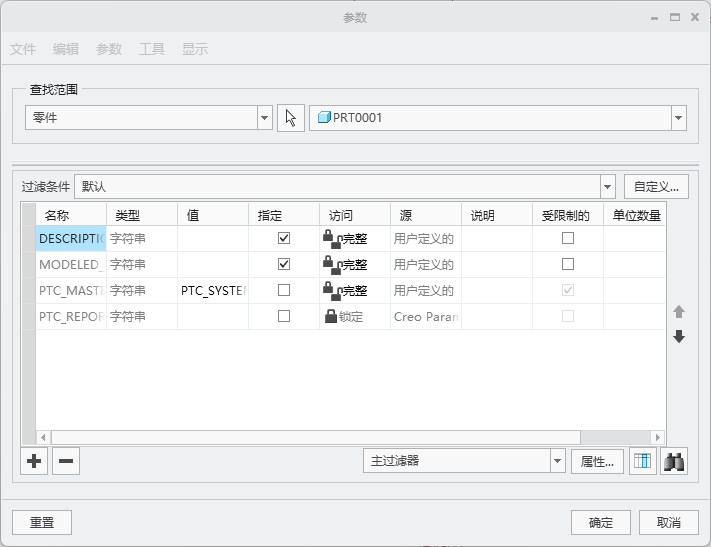The height and width of the screenshot is (547, 711).
Task: Click full access lock icon in PTC_MASTE row
Action: (332, 290)
